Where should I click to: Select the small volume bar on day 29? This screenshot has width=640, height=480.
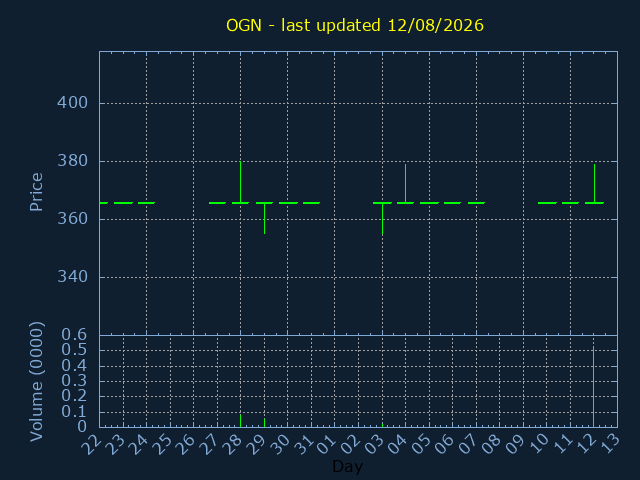pos(264,423)
